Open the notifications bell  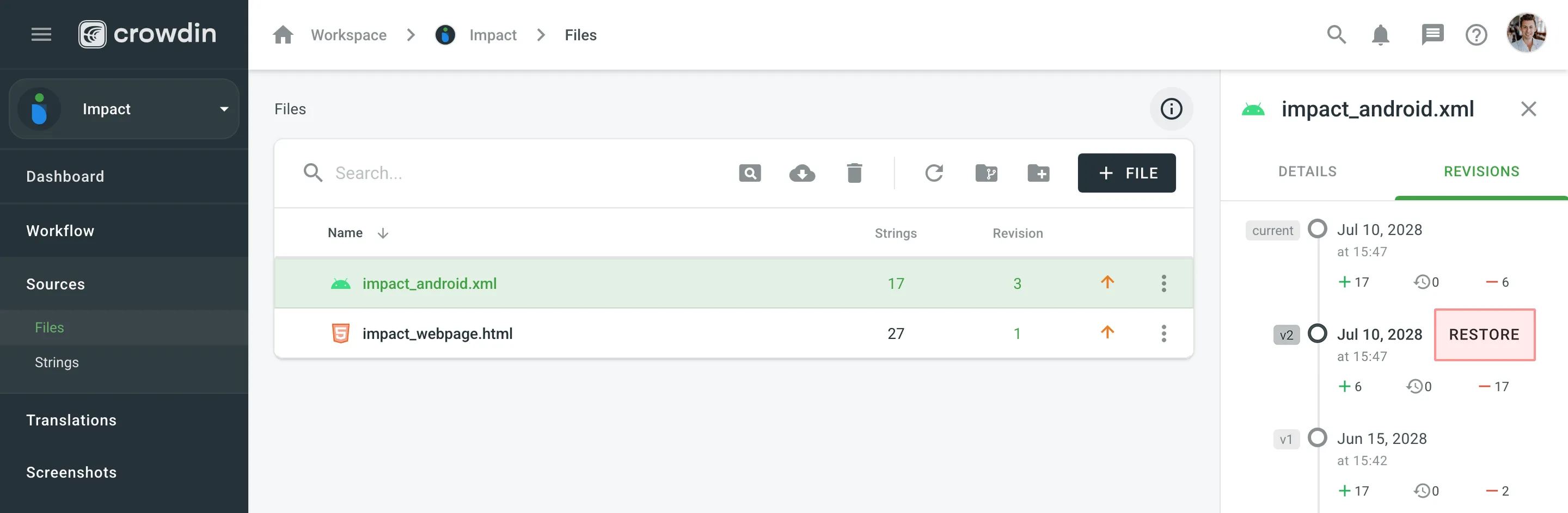(1380, 35)
